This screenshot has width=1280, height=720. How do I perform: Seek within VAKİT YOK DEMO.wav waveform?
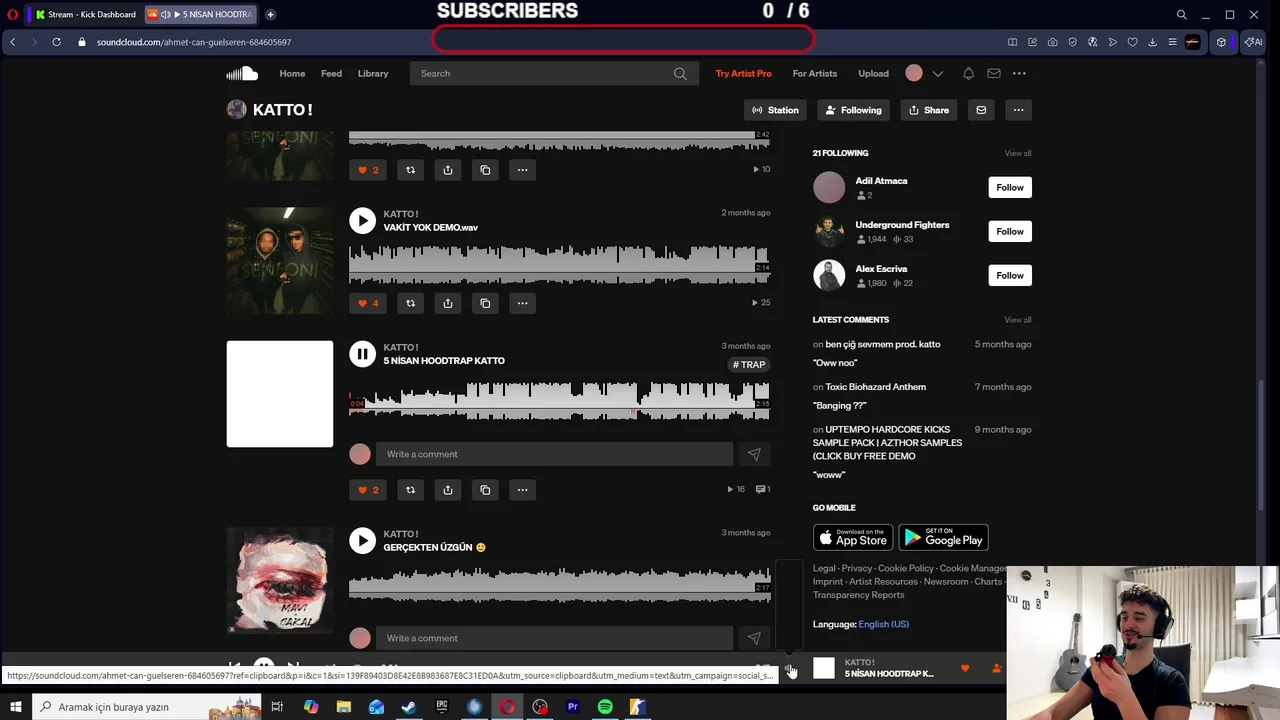(560, 265)
